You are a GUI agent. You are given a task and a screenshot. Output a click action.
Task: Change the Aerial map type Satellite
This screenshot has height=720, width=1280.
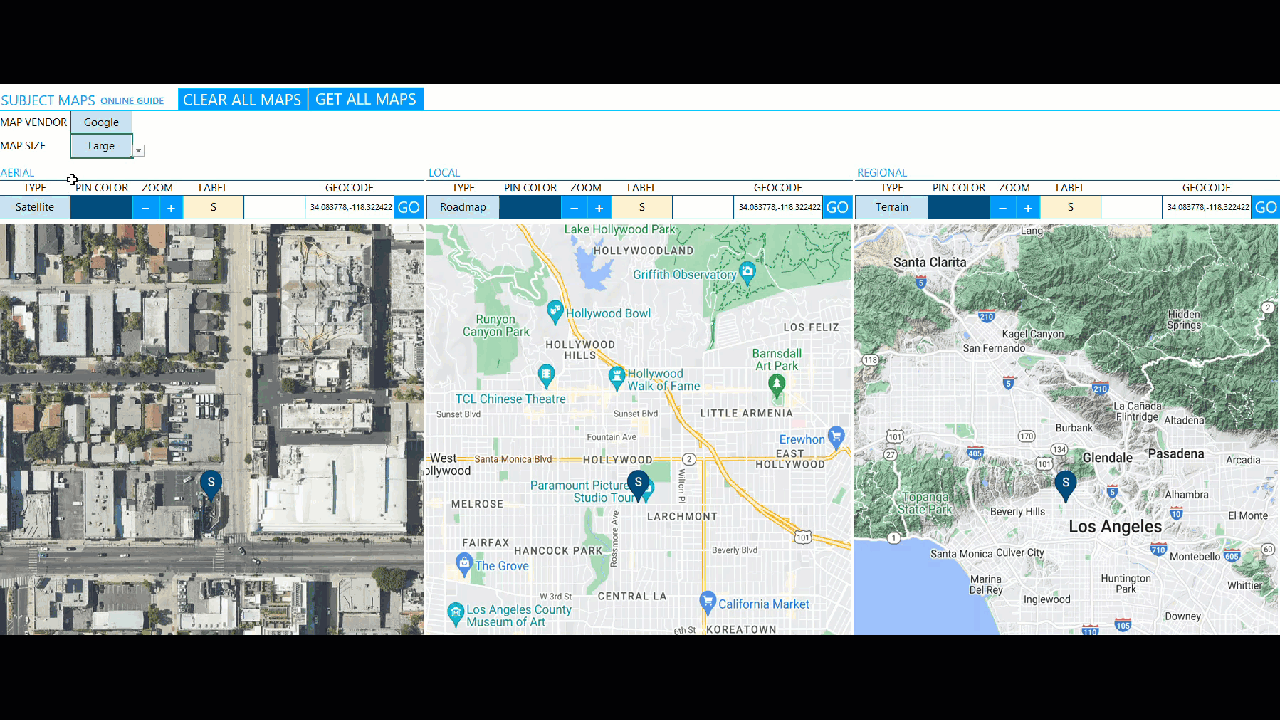point(35,207)
